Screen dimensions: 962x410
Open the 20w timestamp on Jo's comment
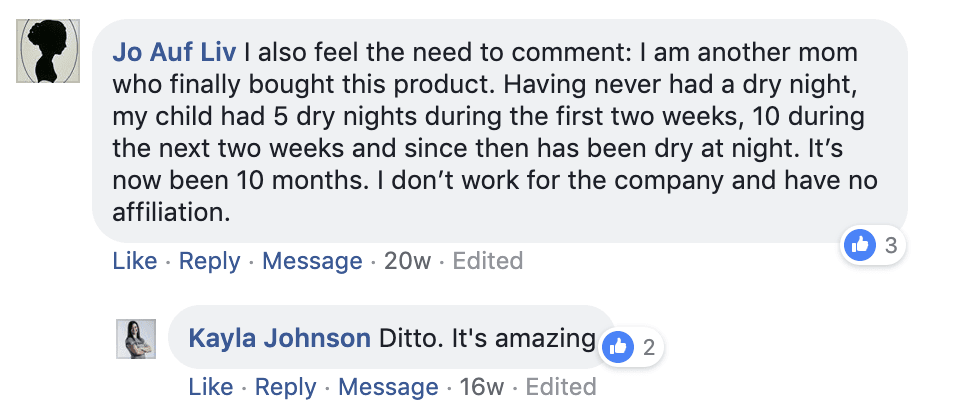click(x=407, y=261)
